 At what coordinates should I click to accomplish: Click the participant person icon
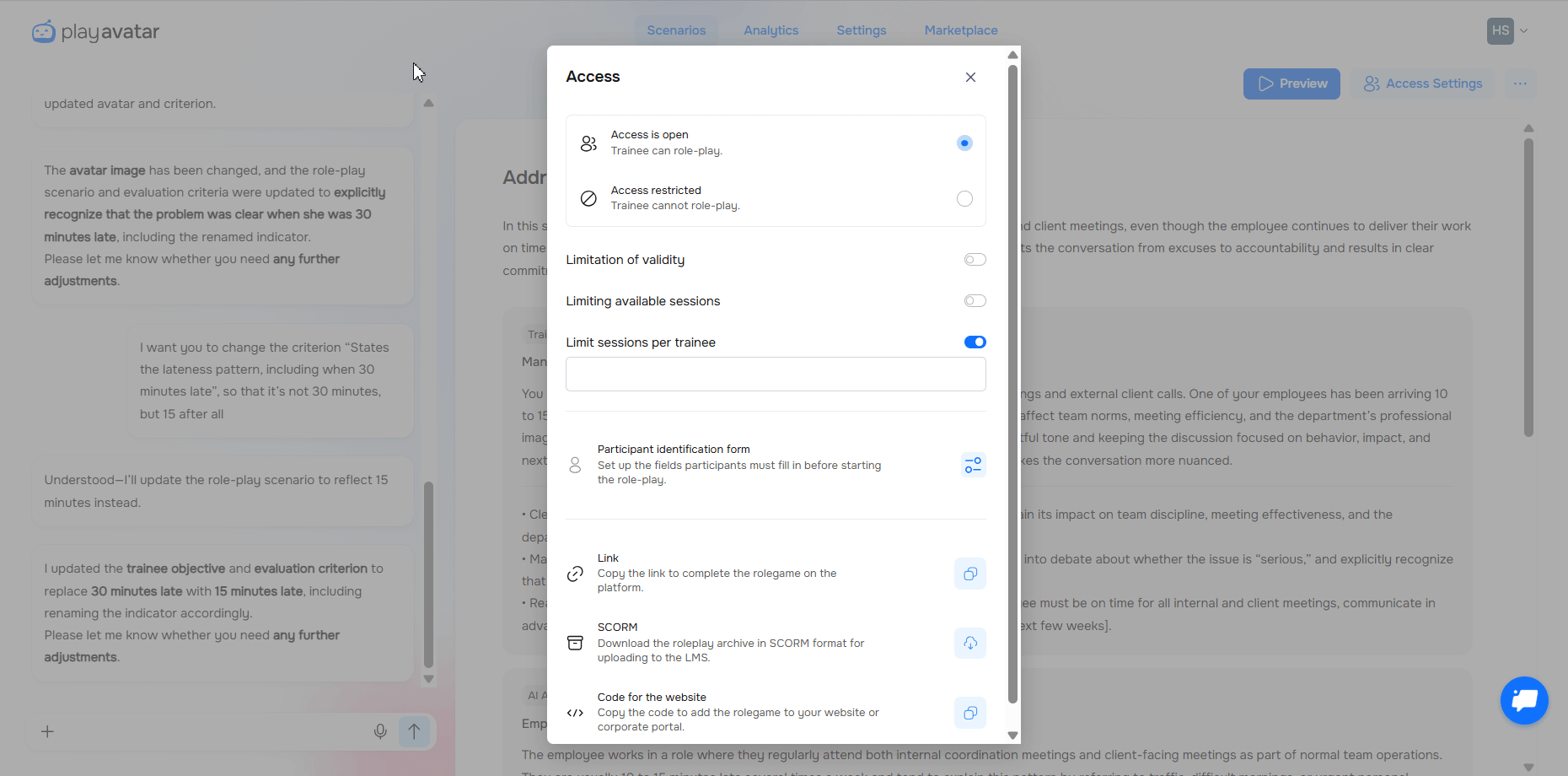pyautogui.click(x=575, y=465)
